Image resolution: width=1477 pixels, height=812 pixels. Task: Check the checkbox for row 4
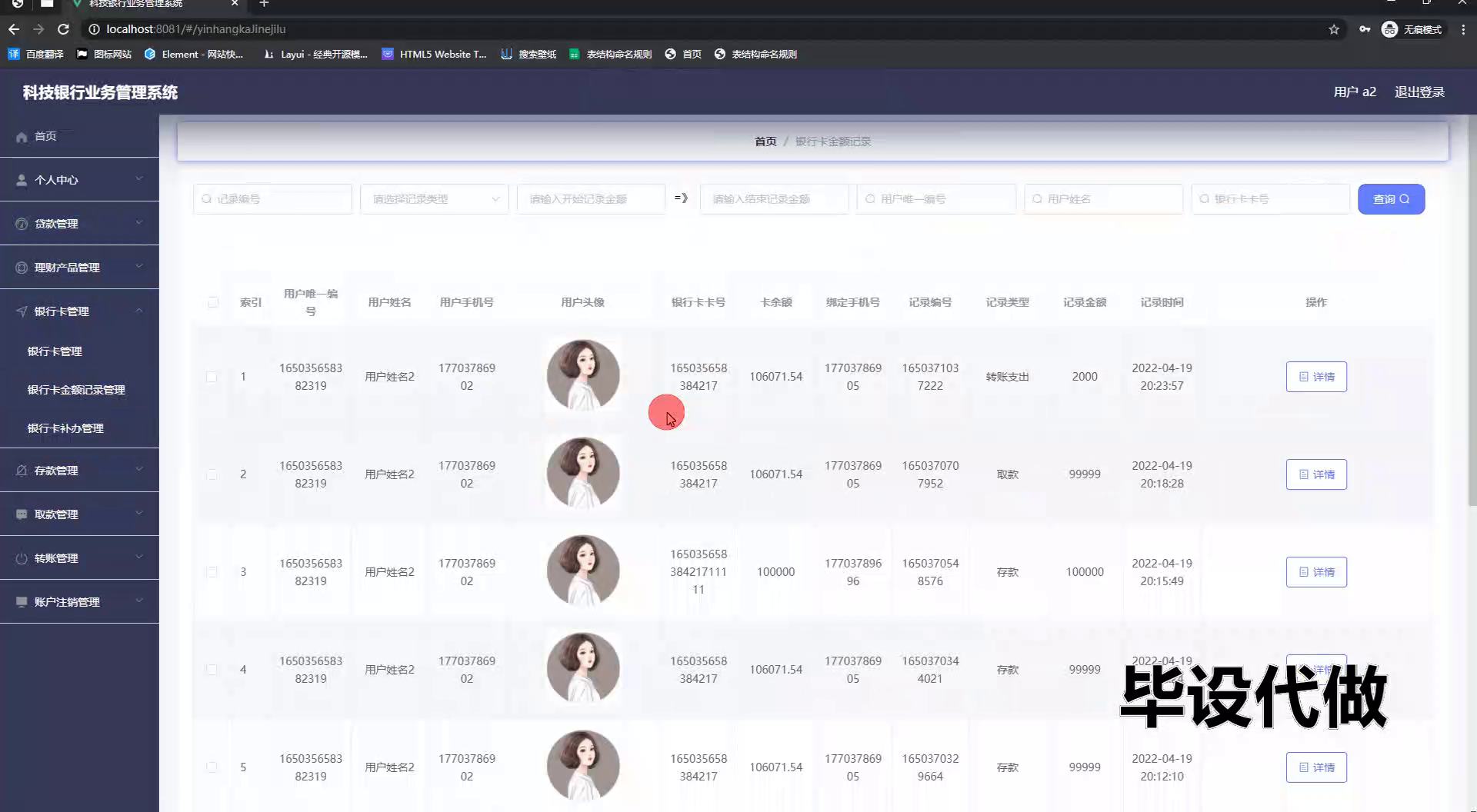[212, 670]
